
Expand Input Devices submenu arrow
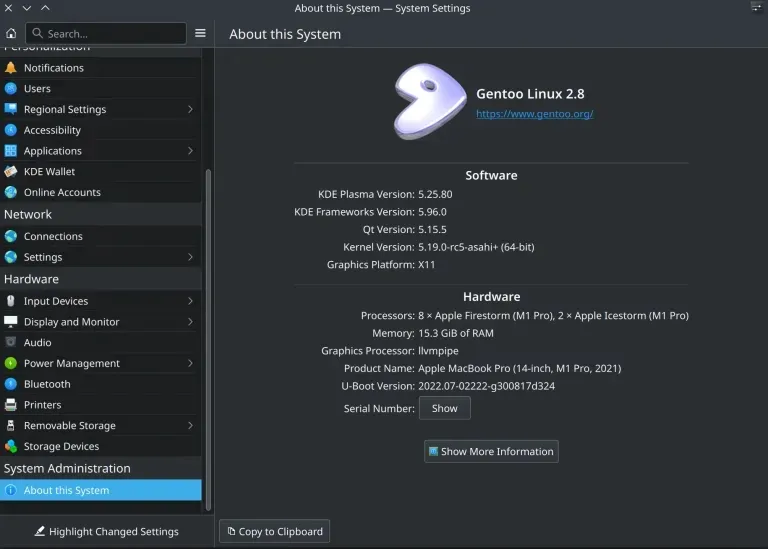pyautogui.click(x=190, y=301)
